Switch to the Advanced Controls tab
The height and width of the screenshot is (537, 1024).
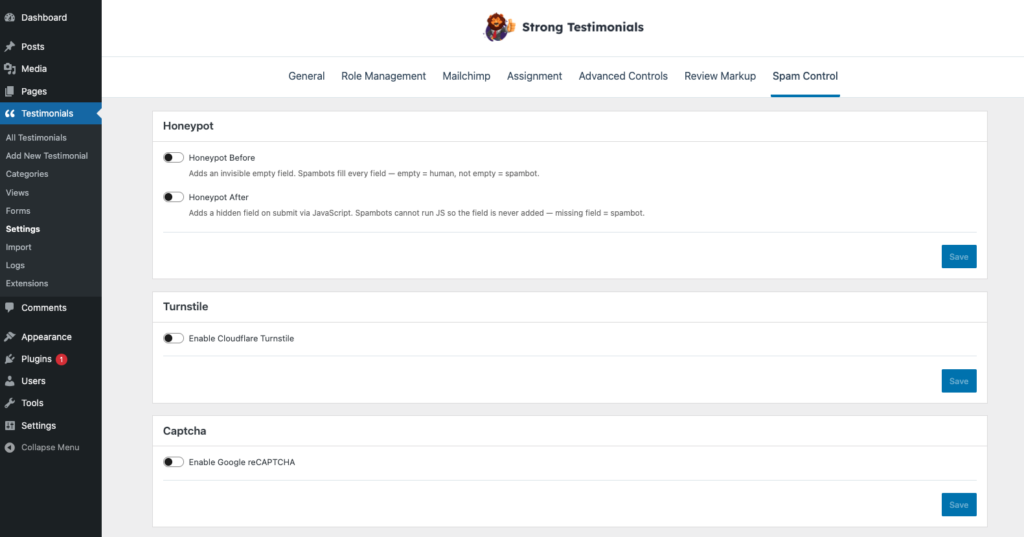pyautogui.click(x=623, y=76)
